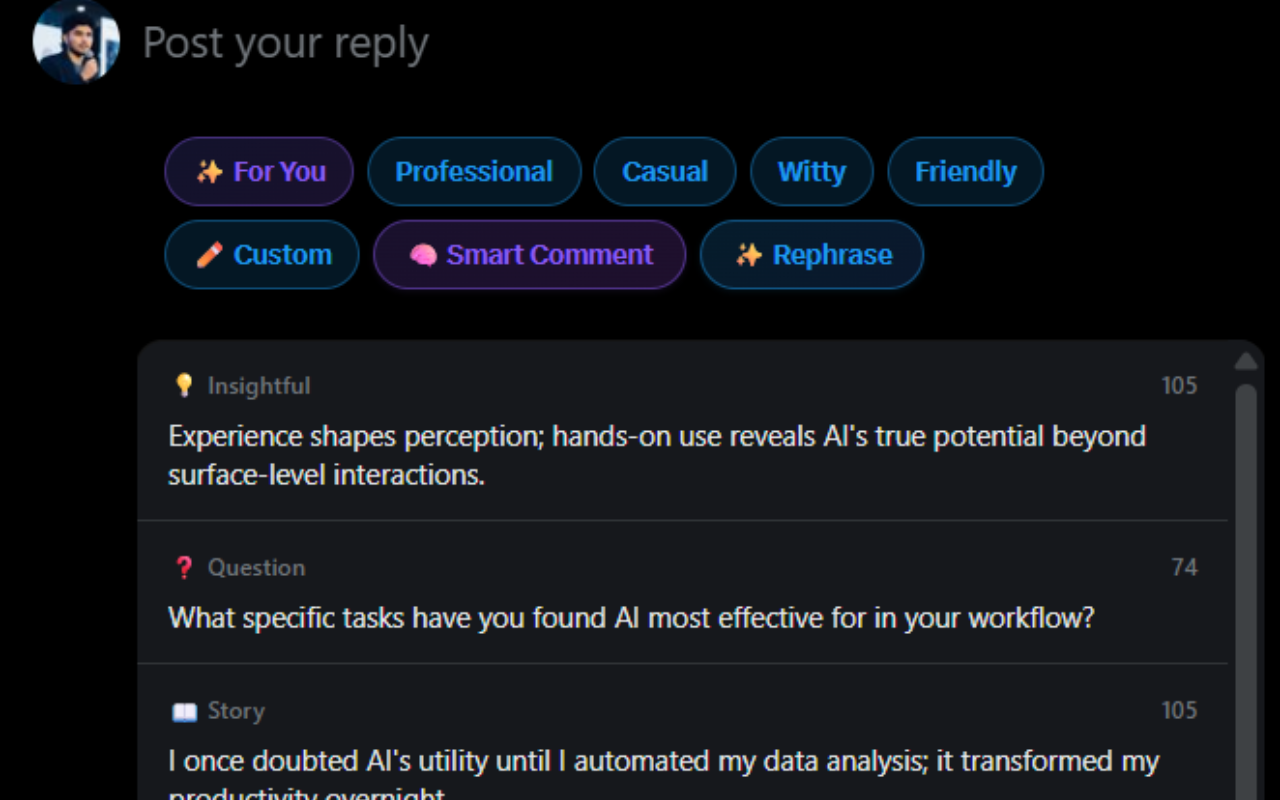The height and width of the screenshot is (800, 1280).
Task: Choose the Question suggestion about AI workflow
Action: coord(631,618)
